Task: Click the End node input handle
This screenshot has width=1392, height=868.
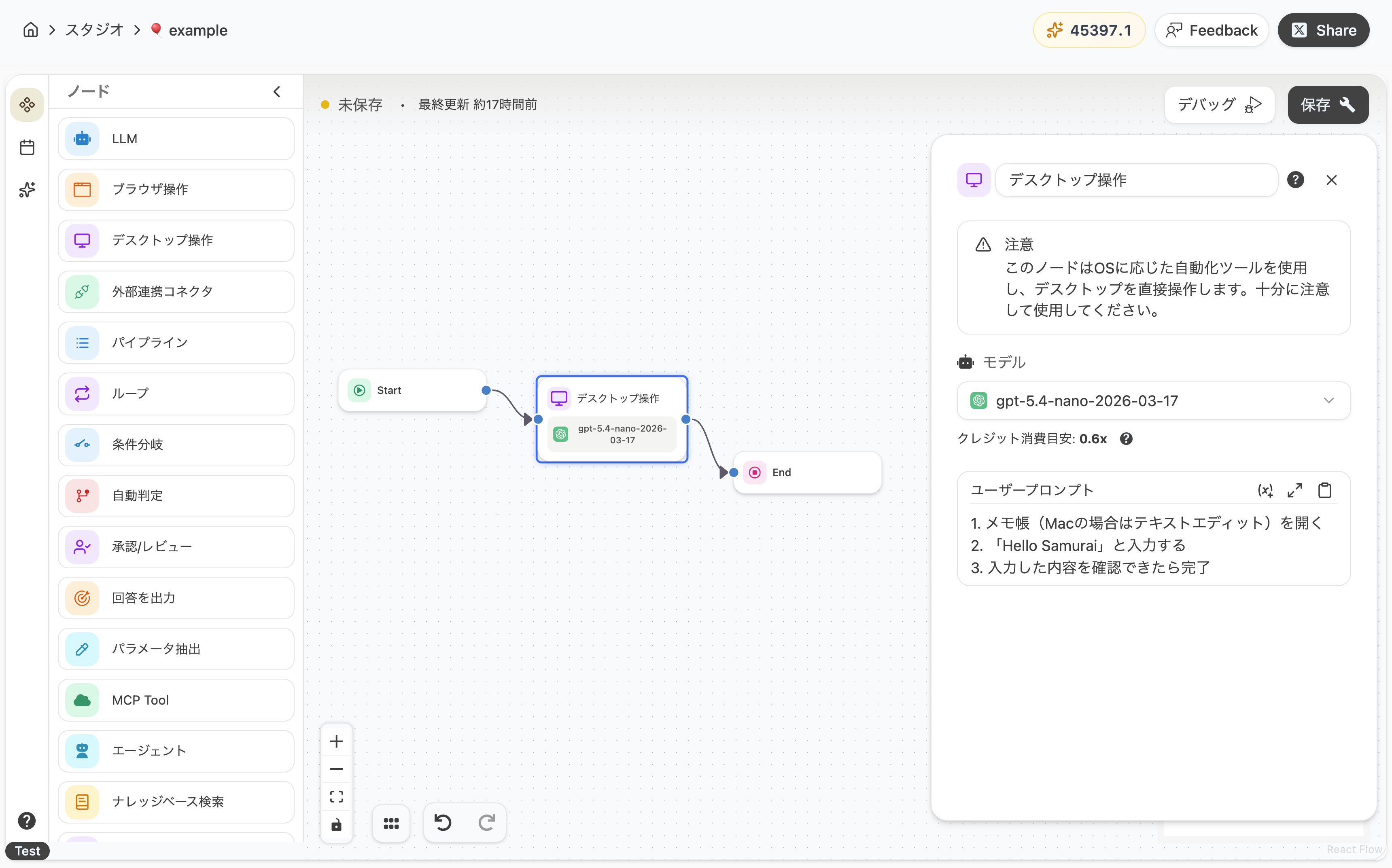Action: point(734,472)
